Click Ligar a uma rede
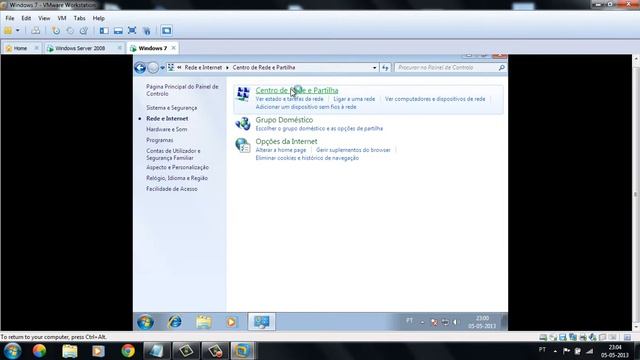This screenshot has height=360, width=640. 354,99
